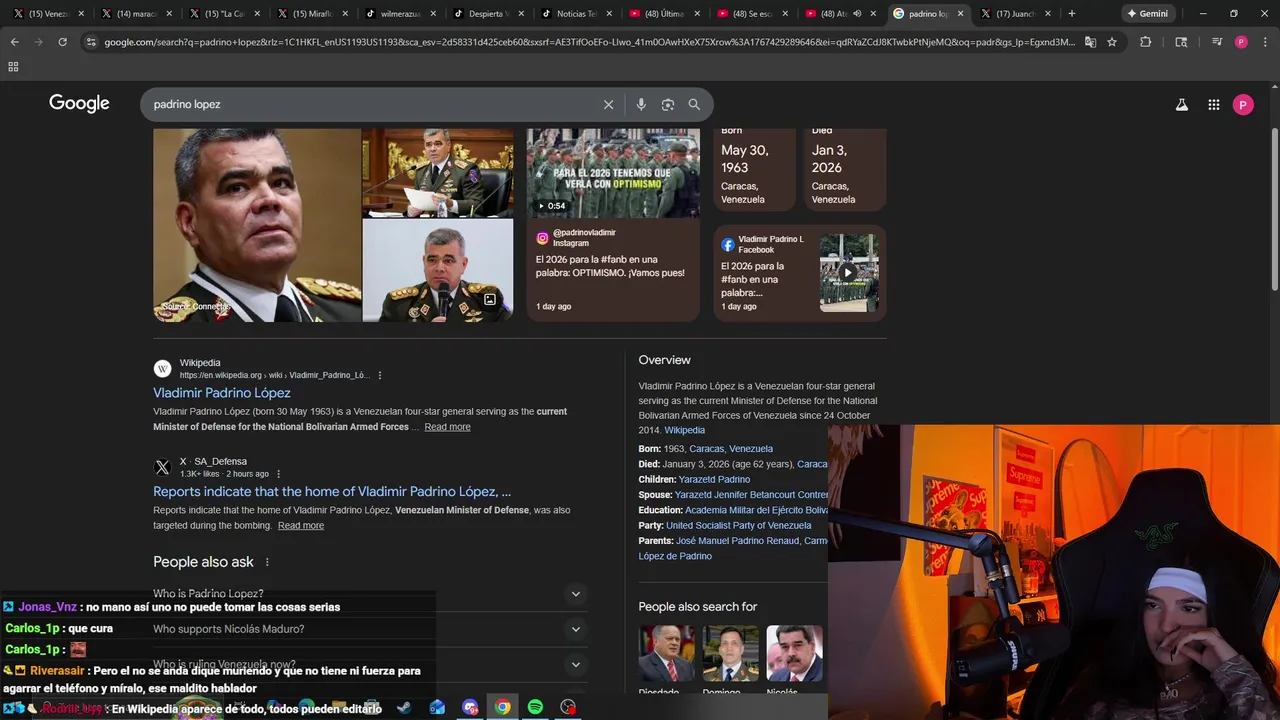Bookmark this page with the star icon
Screen dimensions: 1280x720
click(x=1111, y=42)
